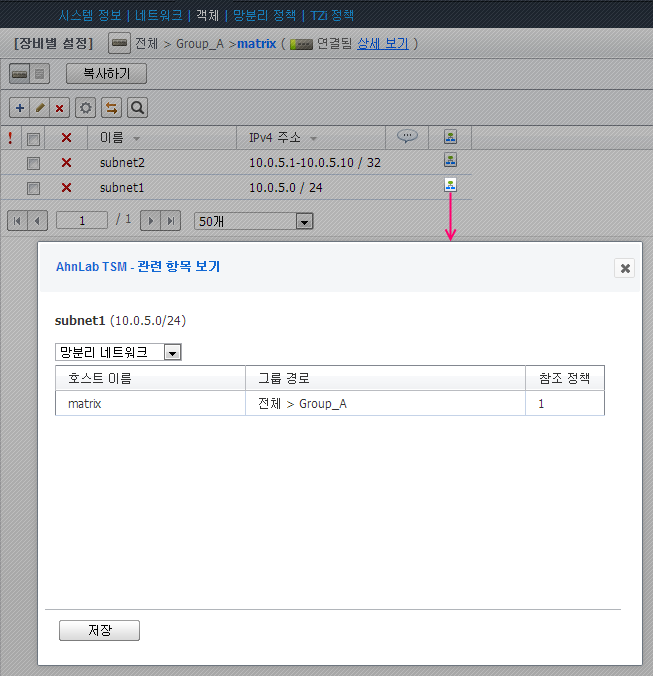The height and width of the screenshot is (676, 653).
Task: Click the page number input field
Action: [x=82, y=220]
